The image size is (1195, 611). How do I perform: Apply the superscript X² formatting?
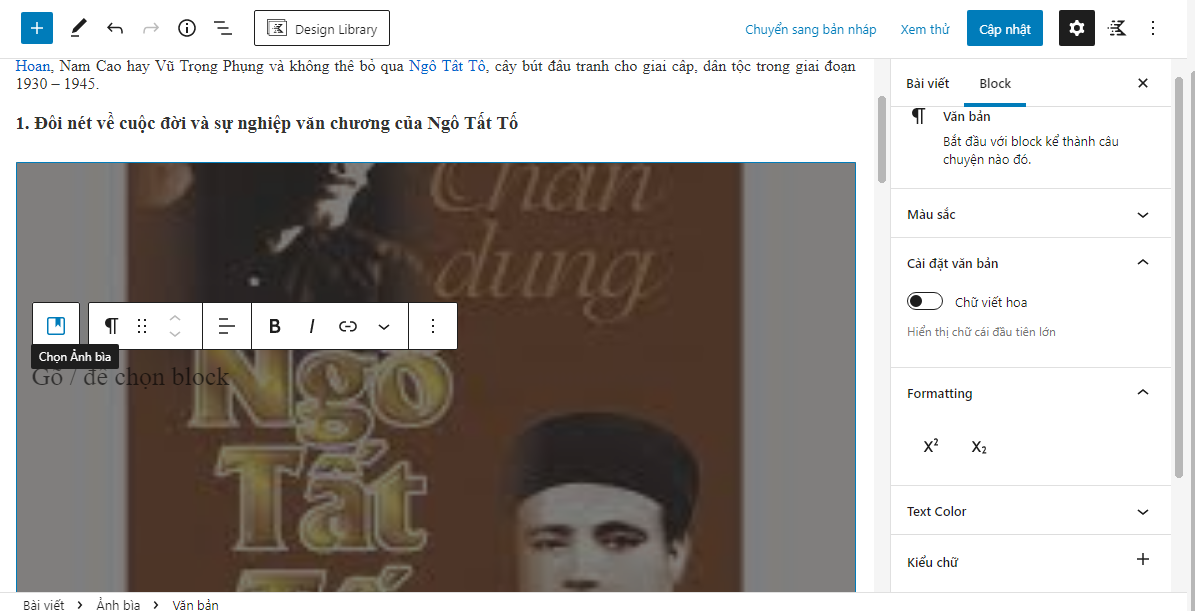(931, 446)
